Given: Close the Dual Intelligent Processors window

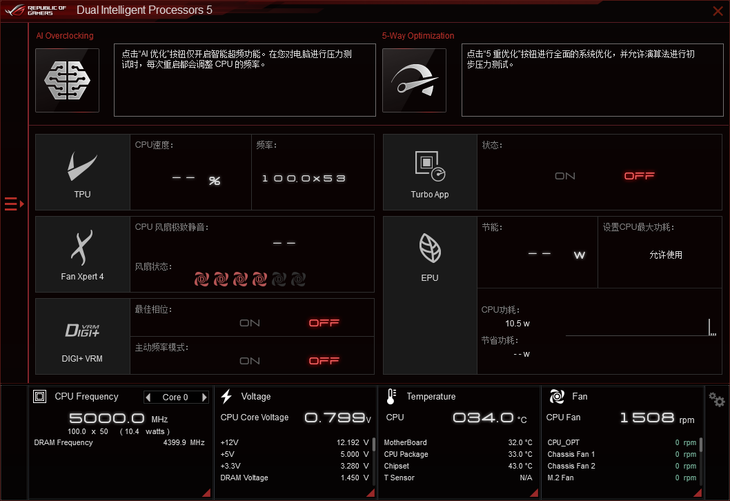Looking at the screenshot, I should (x=716, y=12).
